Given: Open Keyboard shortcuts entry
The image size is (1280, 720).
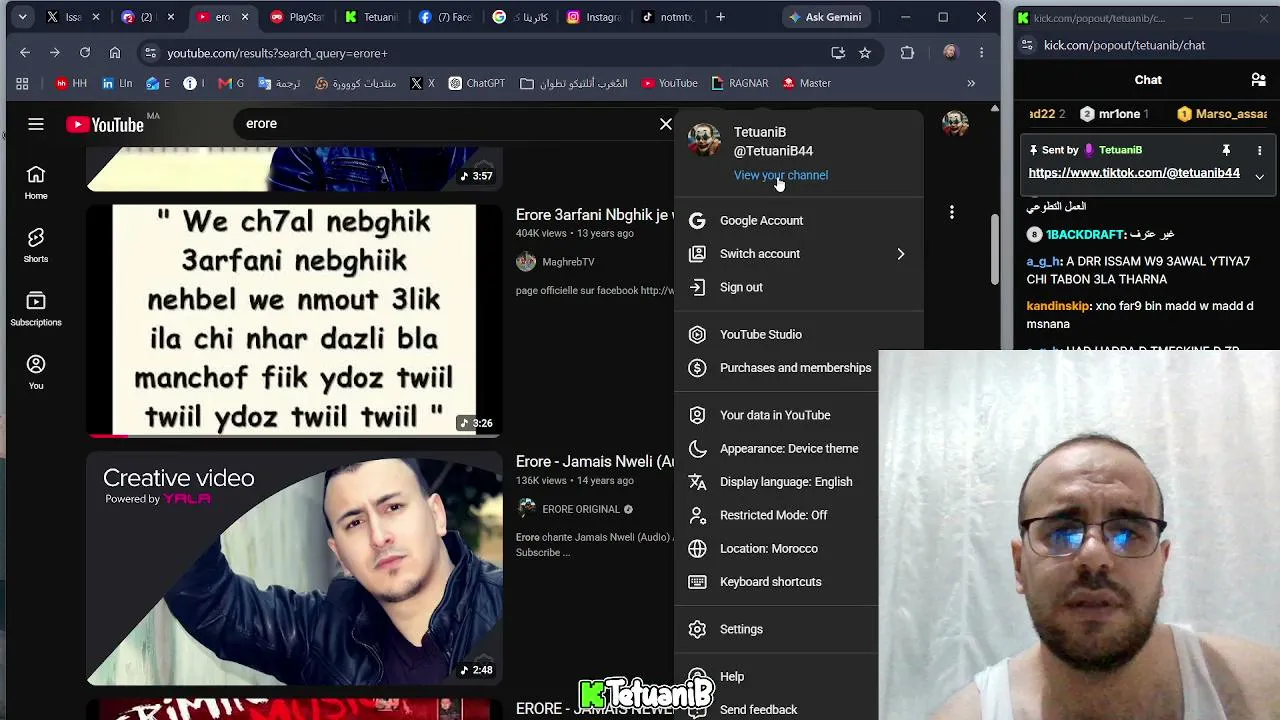Looking at the screenshot, I should [776, 582].
